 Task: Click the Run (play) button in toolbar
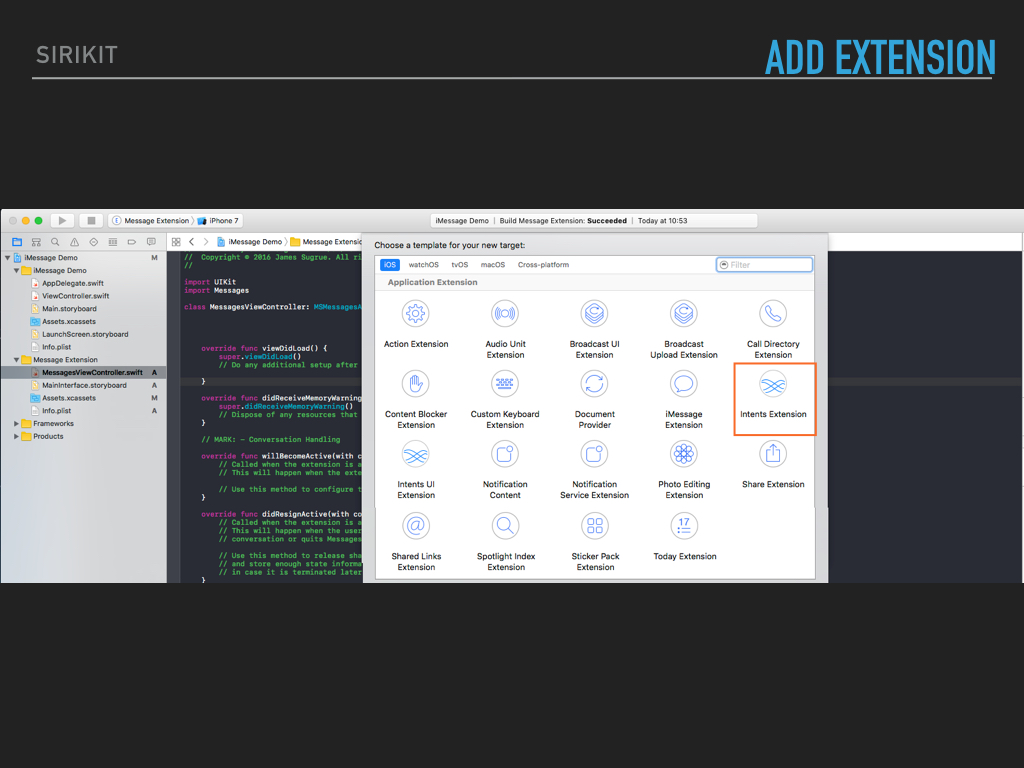pos(62,220)
